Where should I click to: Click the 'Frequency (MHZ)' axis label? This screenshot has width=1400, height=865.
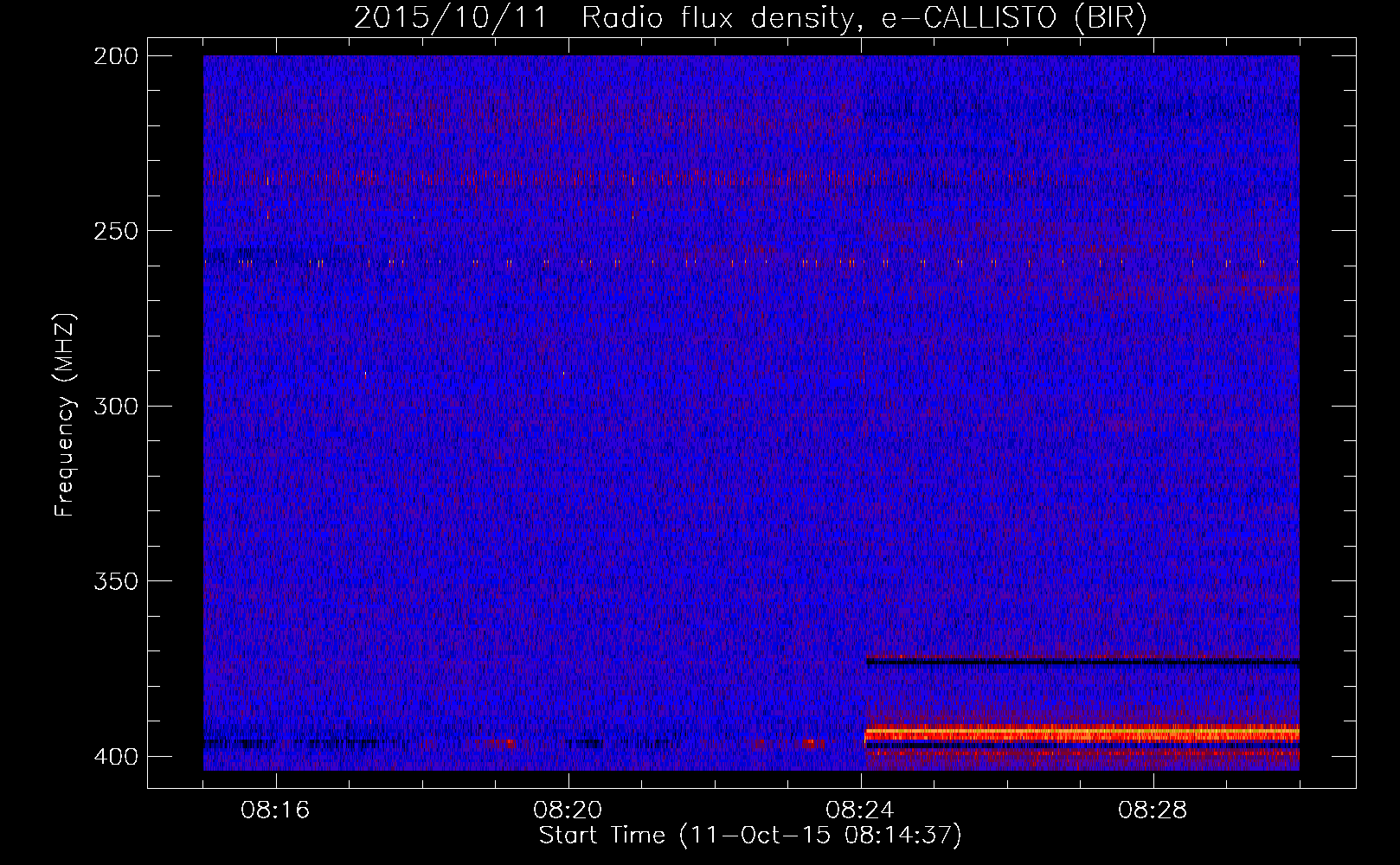tap(65, 414)
